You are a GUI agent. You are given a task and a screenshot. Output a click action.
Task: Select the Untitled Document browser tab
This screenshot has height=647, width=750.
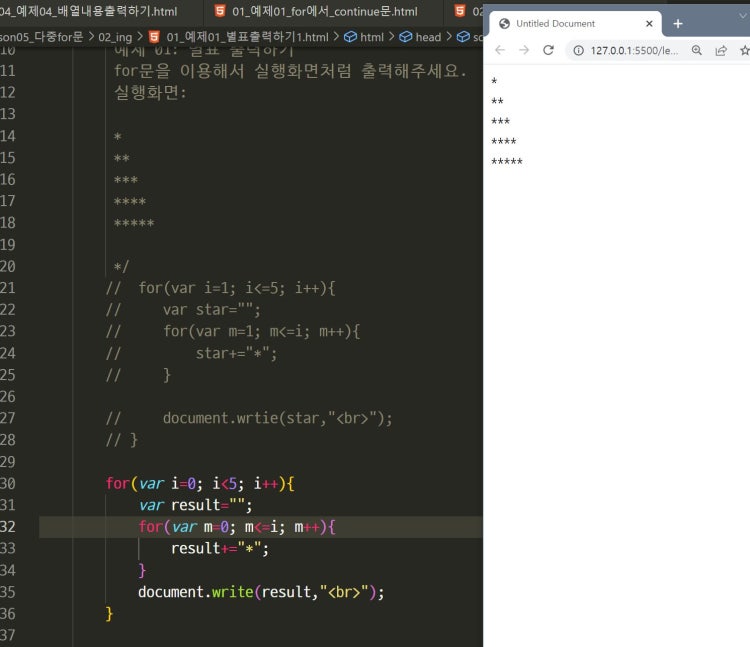pyautogui.click(x=575, y=23)
